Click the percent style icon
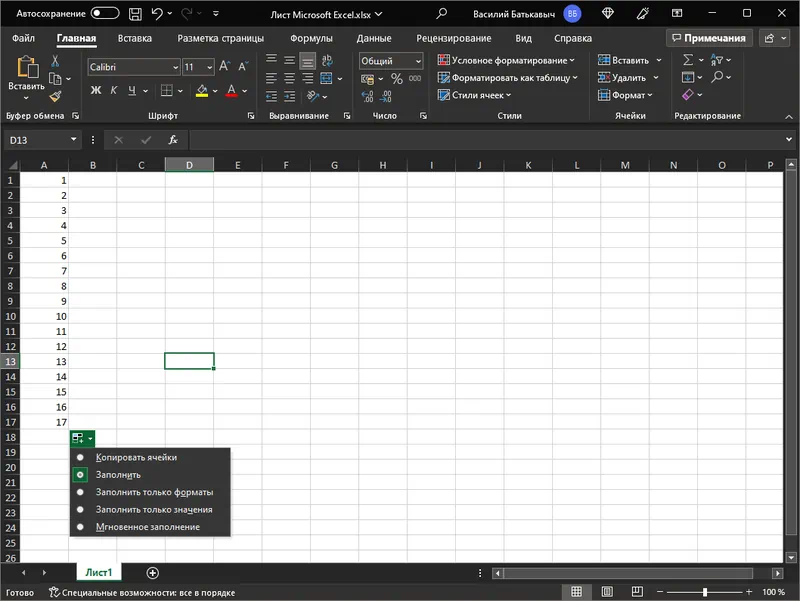 click(x=396, y=79)
